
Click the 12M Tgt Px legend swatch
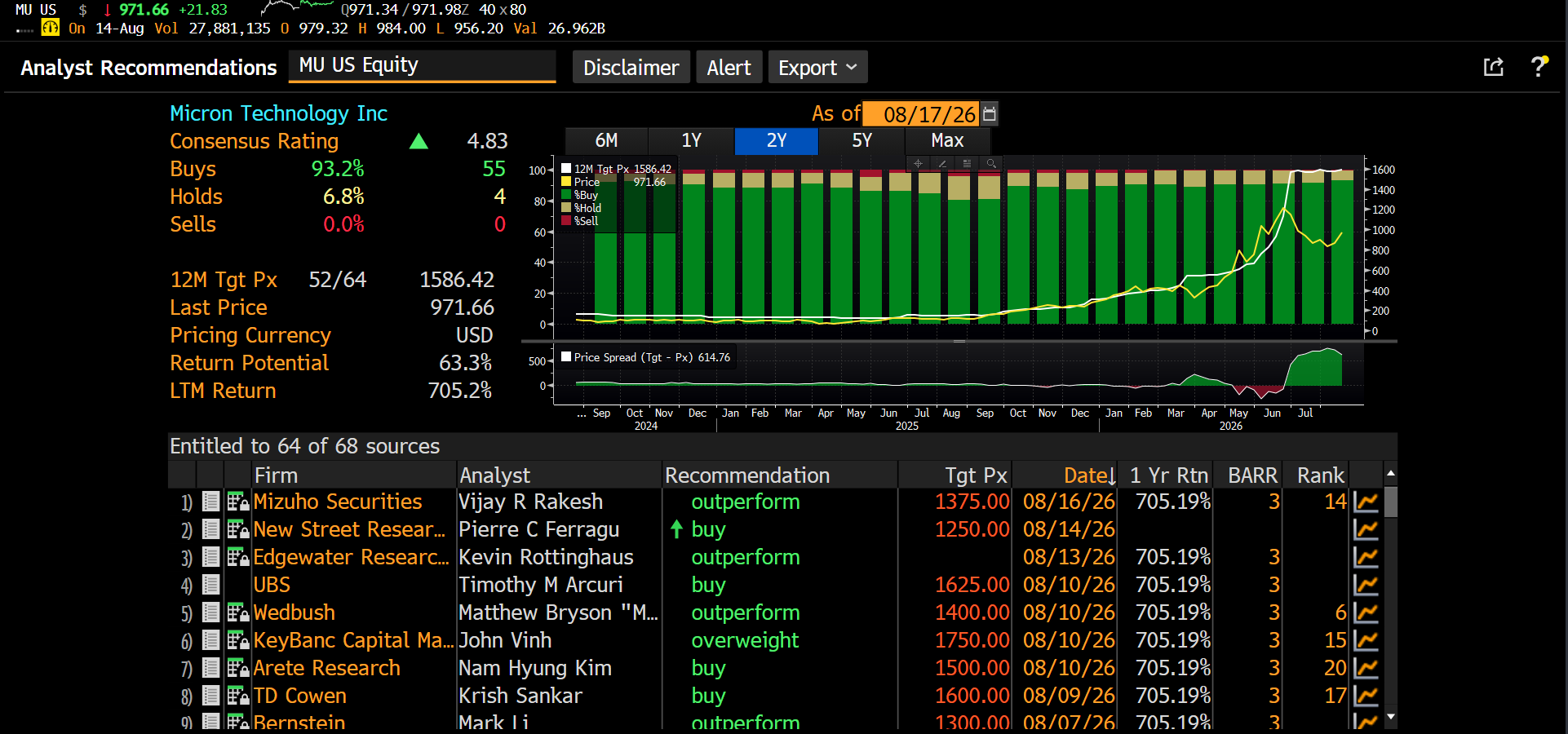[566, 169]
